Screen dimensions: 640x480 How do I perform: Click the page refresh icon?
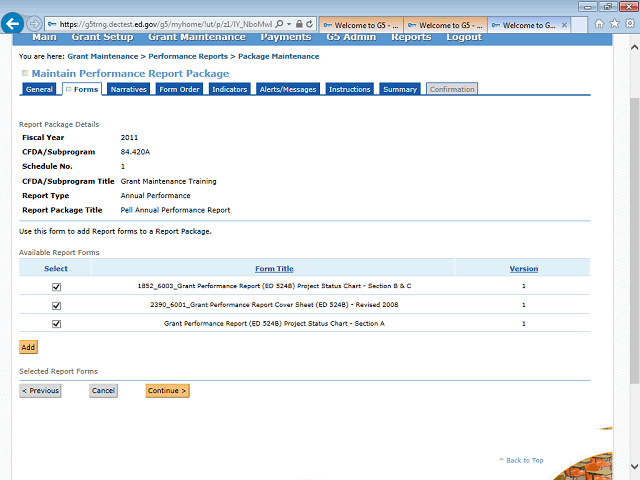tap(310, 24)
